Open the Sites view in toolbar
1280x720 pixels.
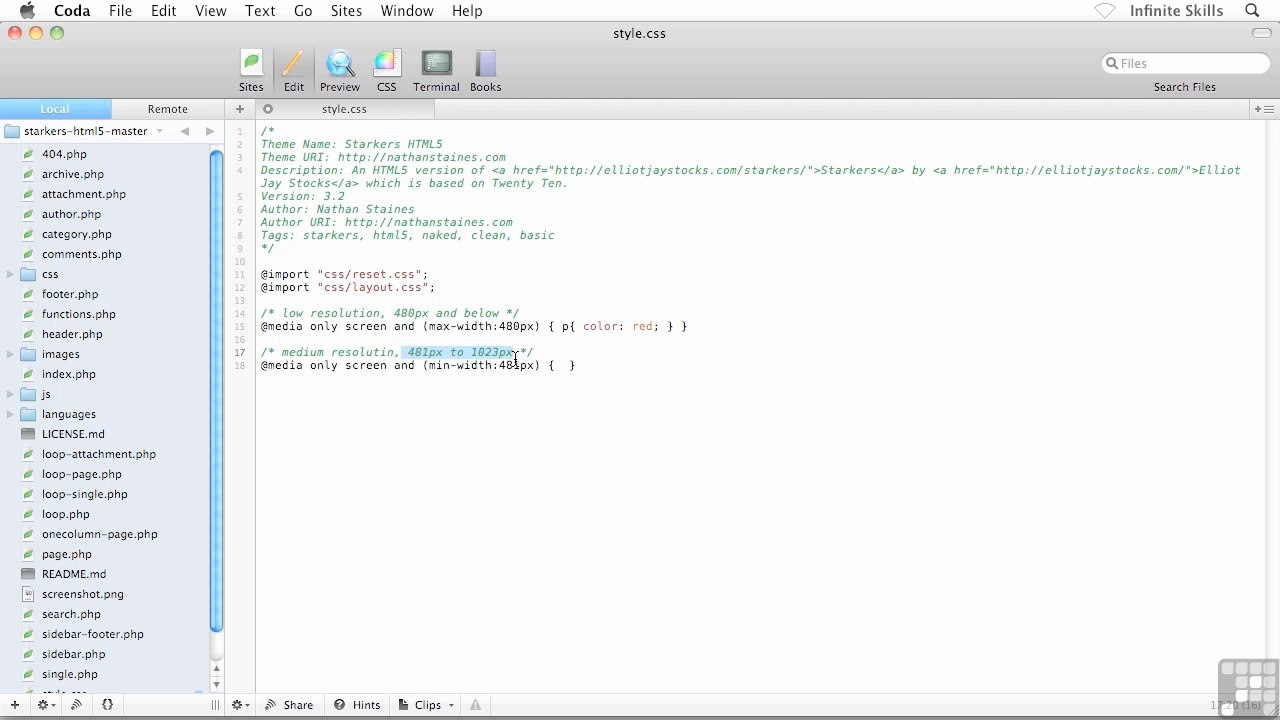coord(251,71)
